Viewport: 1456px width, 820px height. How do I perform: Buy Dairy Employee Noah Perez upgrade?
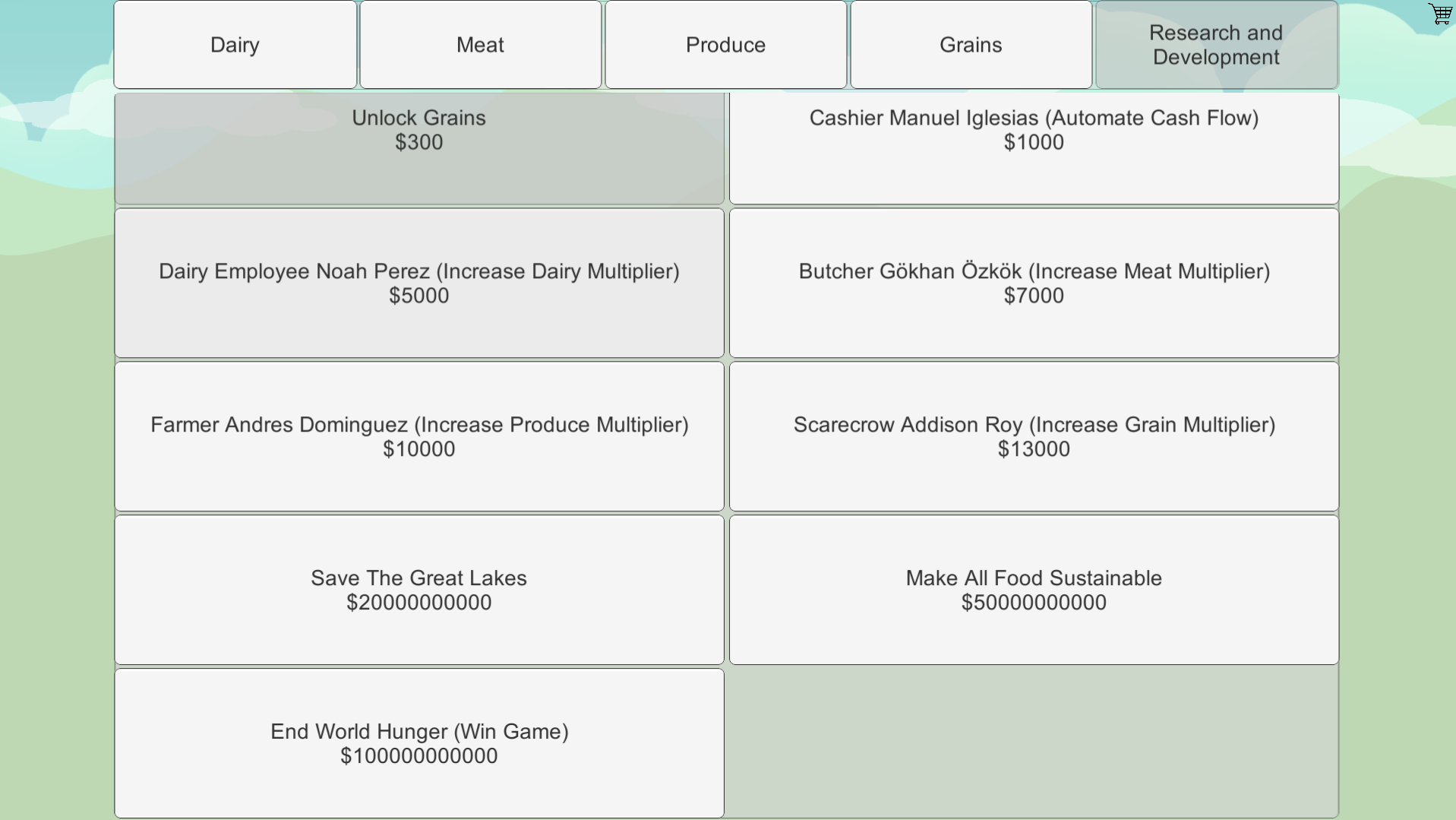(x=418, y=283)
